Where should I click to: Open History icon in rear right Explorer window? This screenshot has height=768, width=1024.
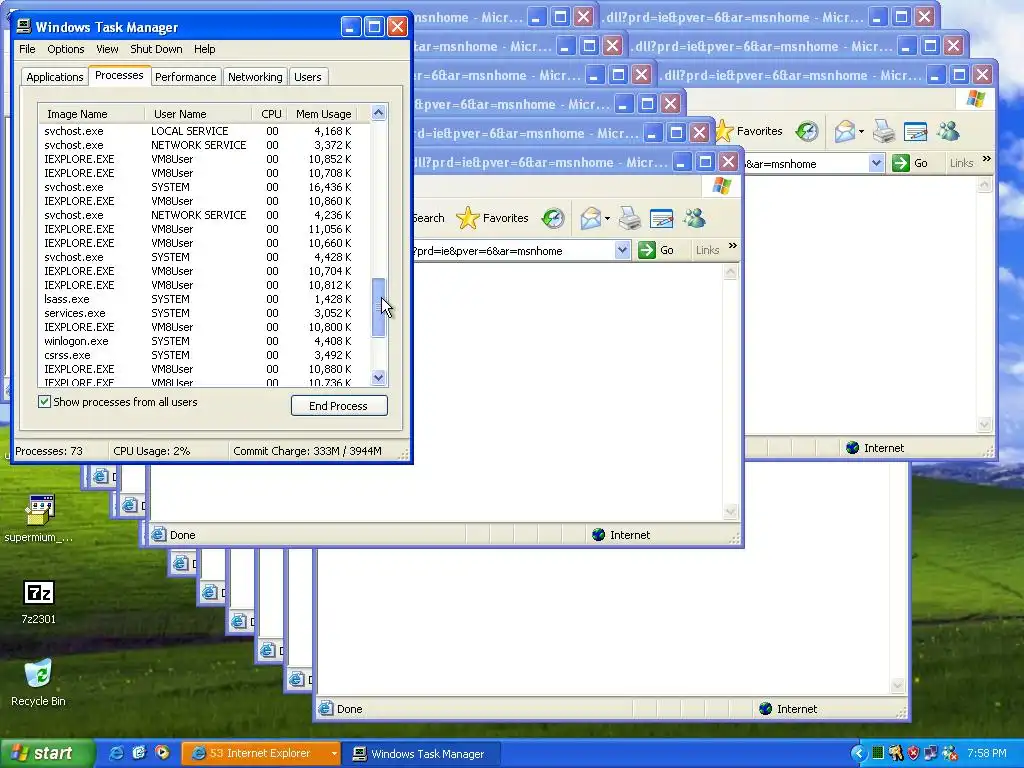pos(807,131)
